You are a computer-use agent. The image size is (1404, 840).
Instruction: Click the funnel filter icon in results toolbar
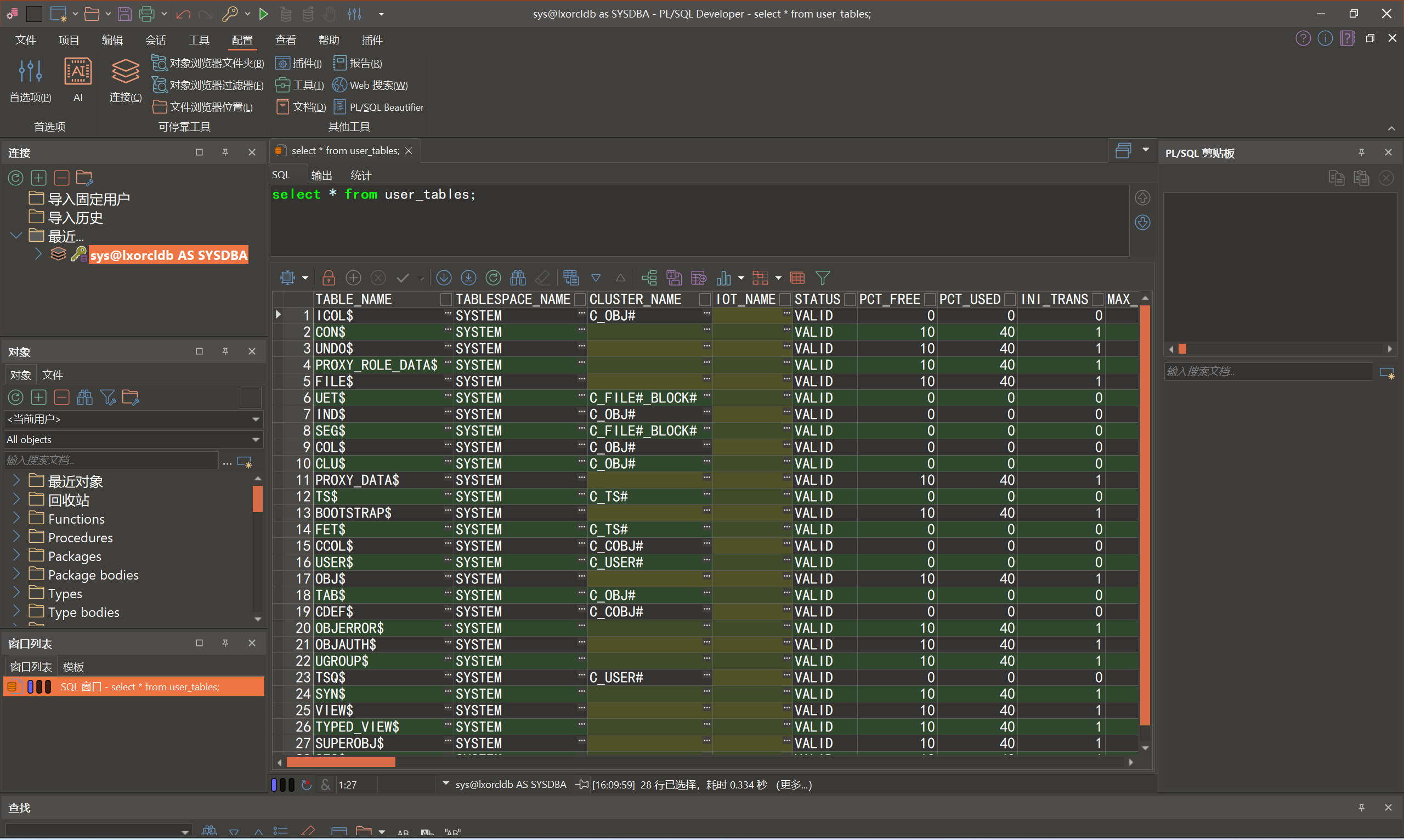(823, 278)
